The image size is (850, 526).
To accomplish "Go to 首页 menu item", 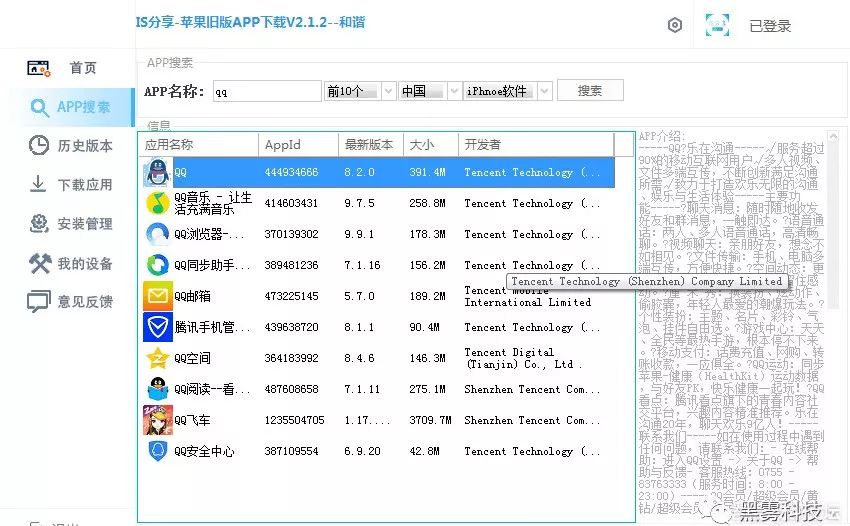I will coord(83,68).
